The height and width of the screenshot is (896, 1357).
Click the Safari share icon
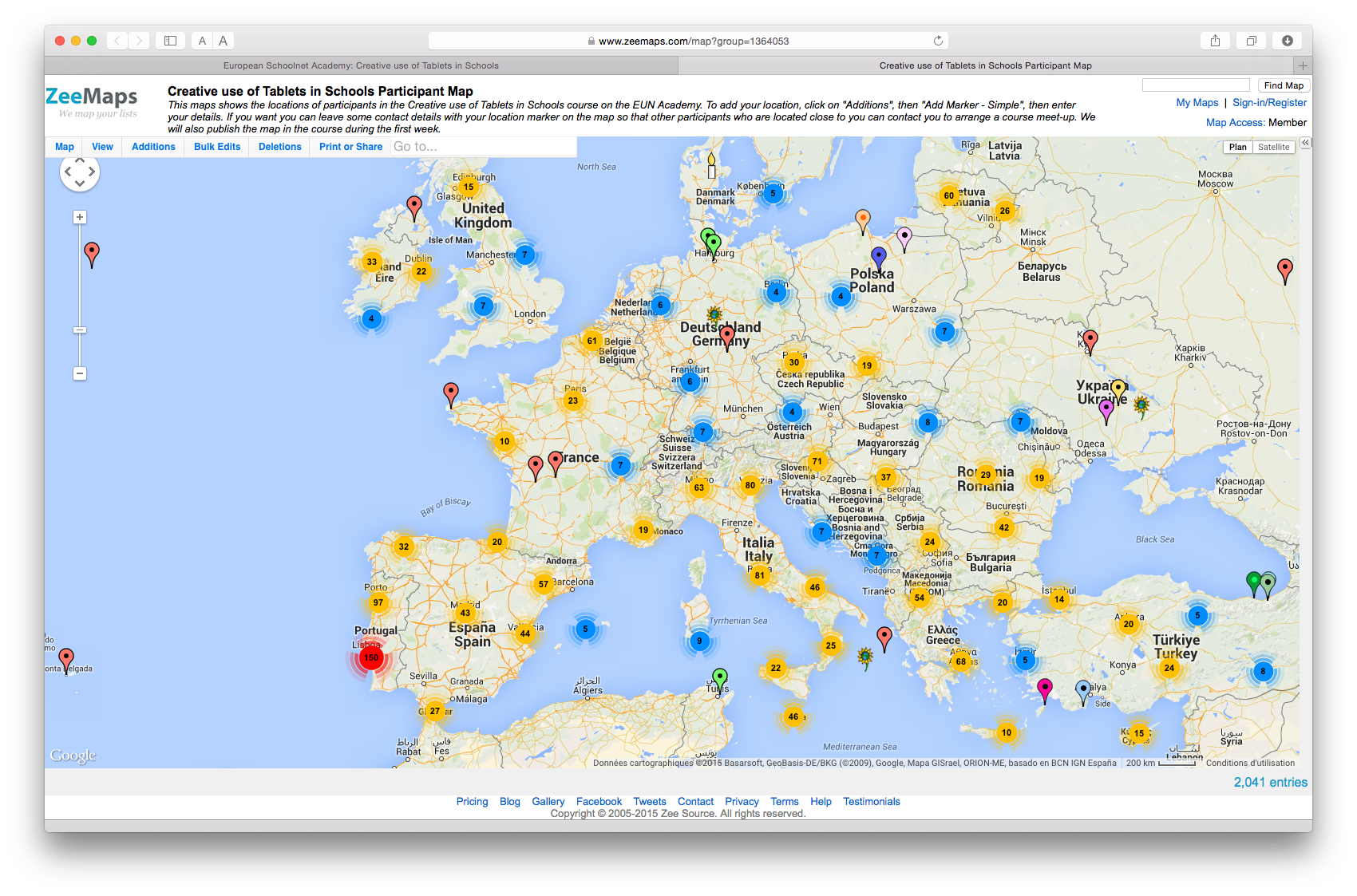click(1215, 41)
